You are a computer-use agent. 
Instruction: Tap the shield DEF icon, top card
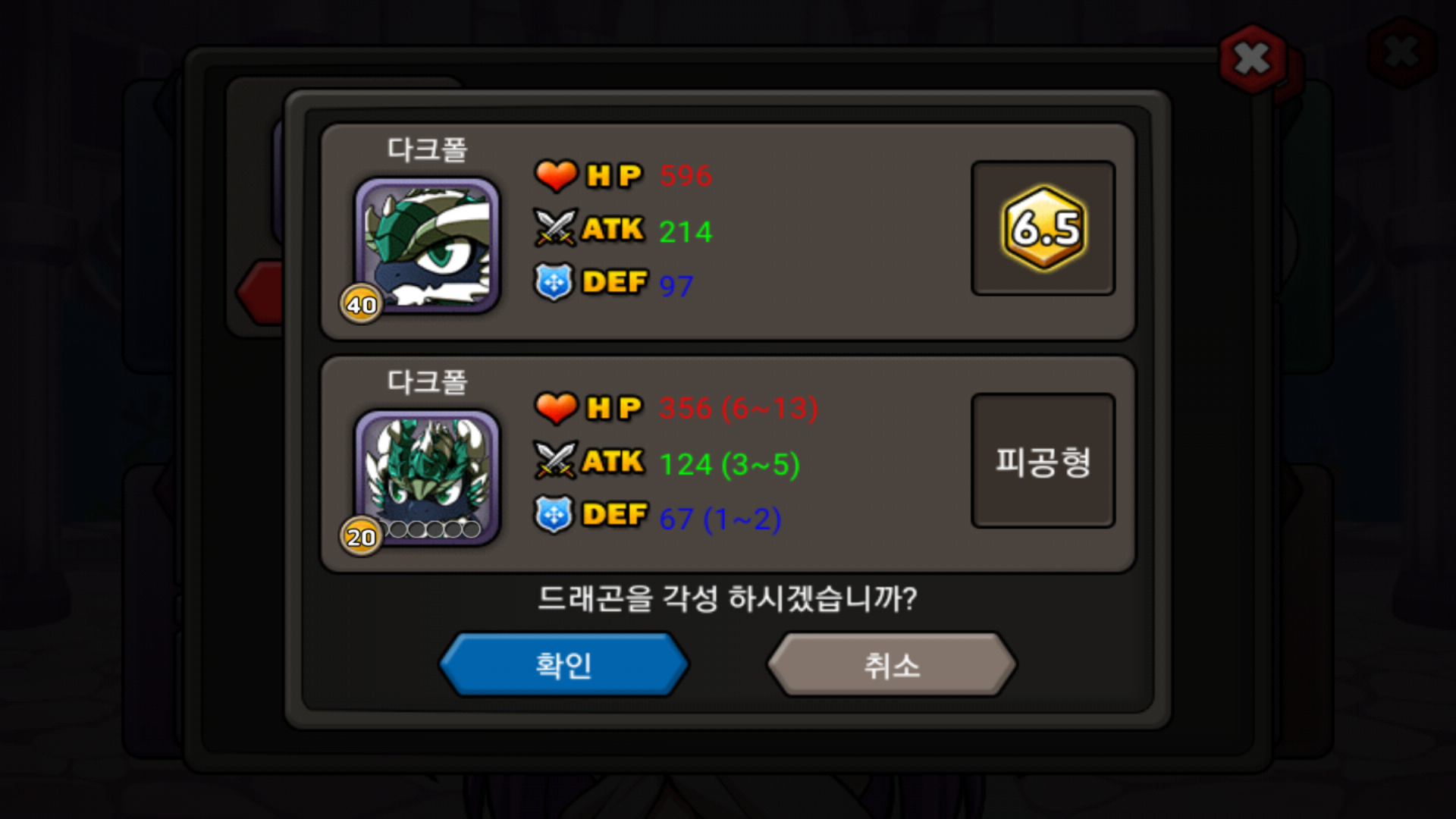[554, 282]
